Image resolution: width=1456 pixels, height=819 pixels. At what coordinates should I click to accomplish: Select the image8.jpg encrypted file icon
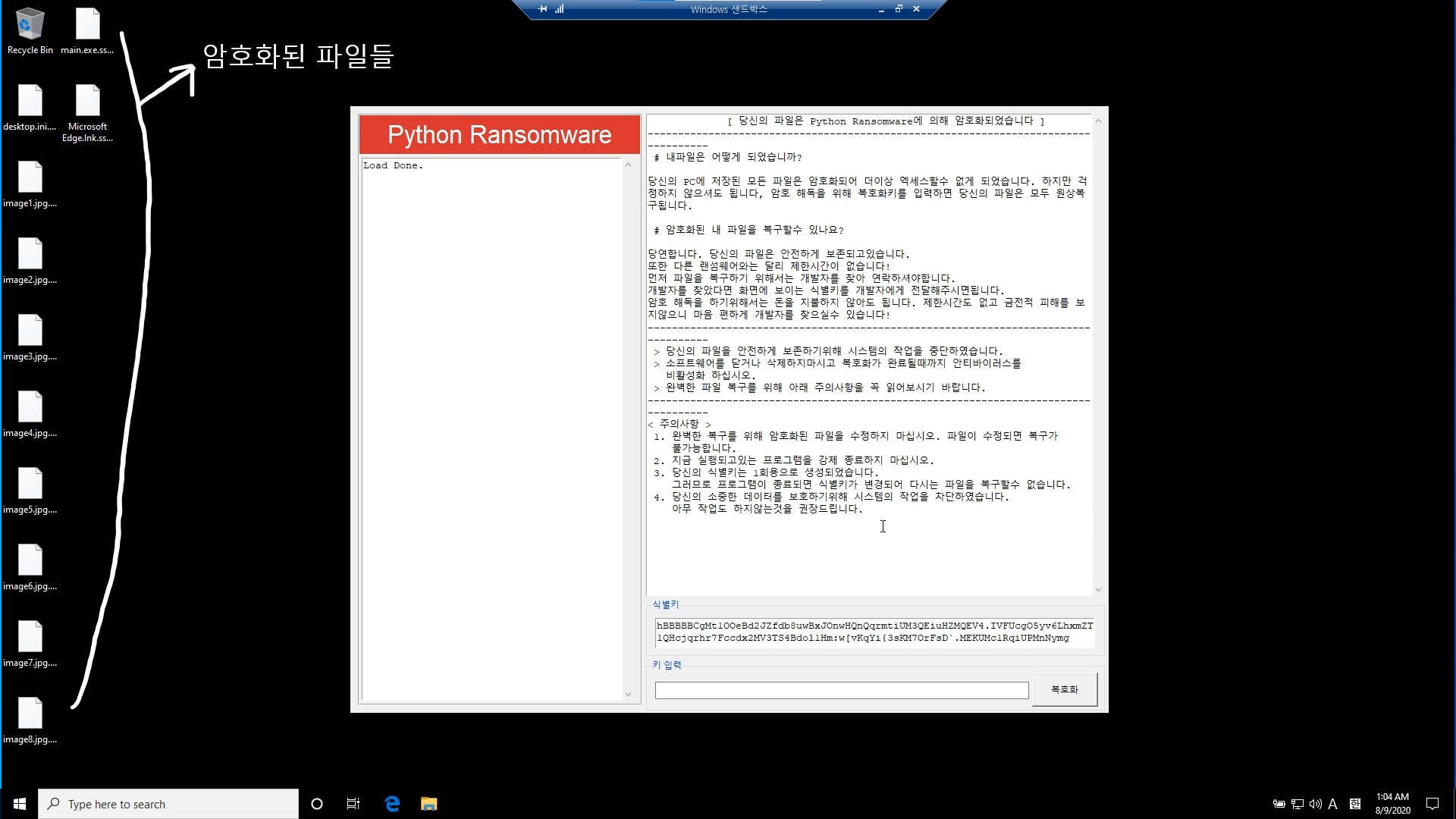(30, 714)
